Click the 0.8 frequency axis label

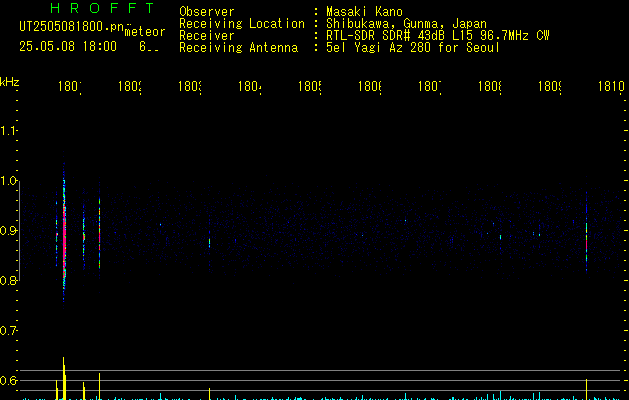click(8, 280)
